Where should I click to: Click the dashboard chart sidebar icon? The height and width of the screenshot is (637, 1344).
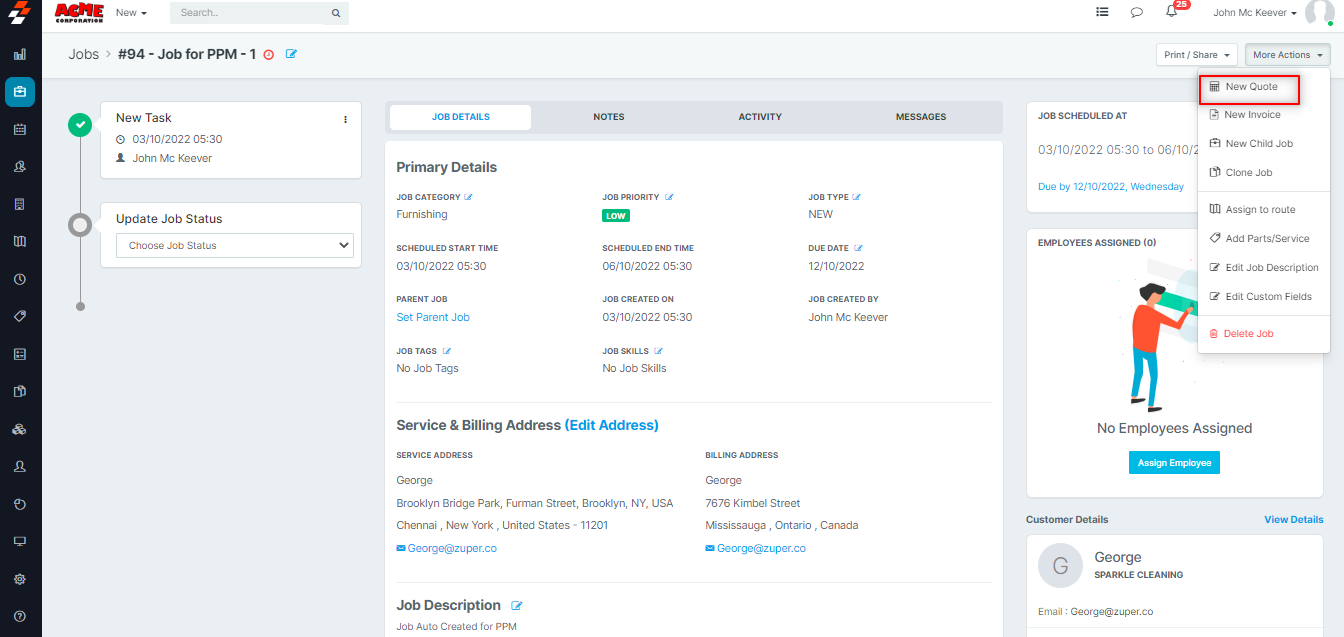click(x=20, y=54)
